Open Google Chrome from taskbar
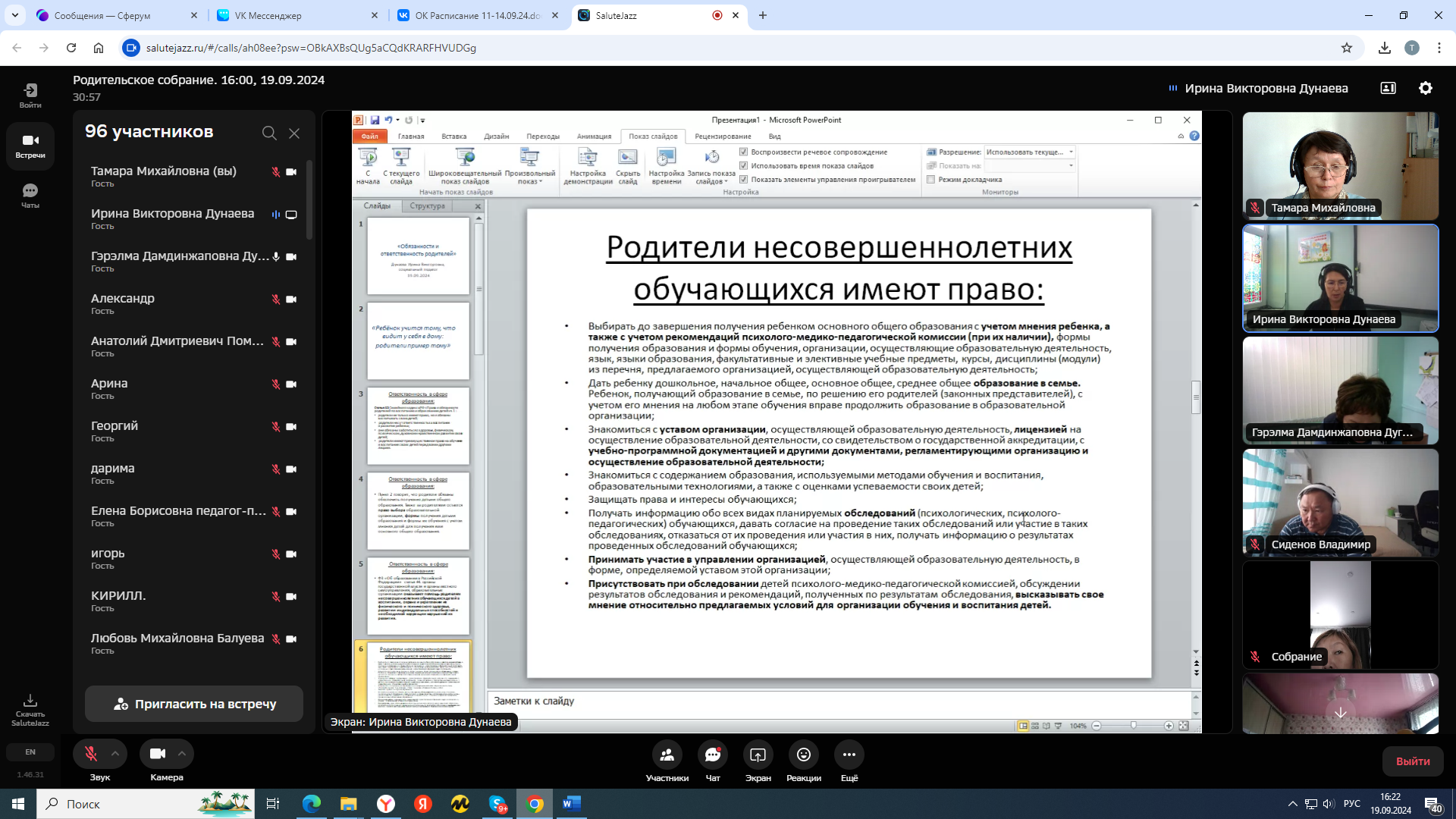This screenshot has width=1456, height=819. [x=535, y=804]
